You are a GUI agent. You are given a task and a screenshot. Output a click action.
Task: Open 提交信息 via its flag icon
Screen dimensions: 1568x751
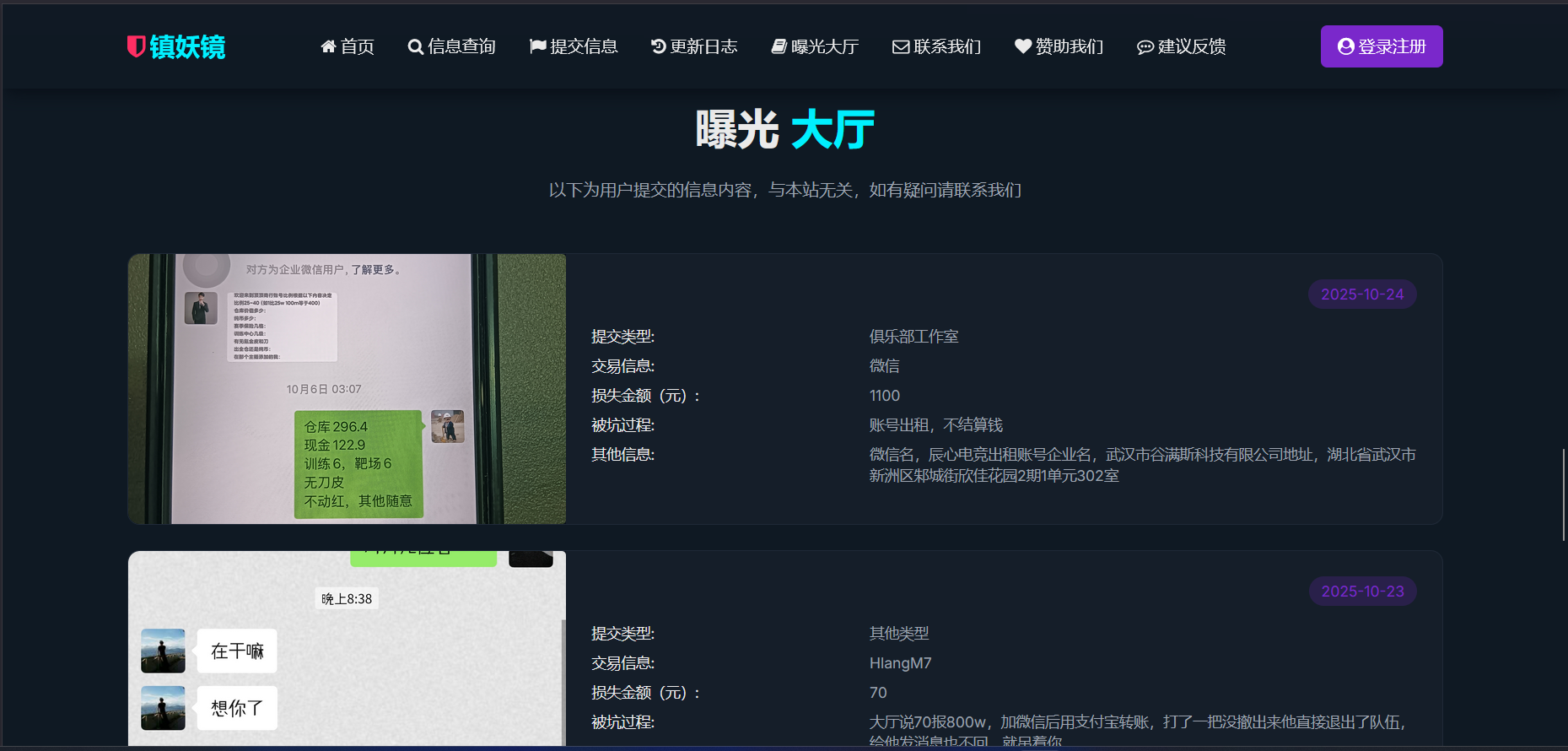click(x=538, y=46)
